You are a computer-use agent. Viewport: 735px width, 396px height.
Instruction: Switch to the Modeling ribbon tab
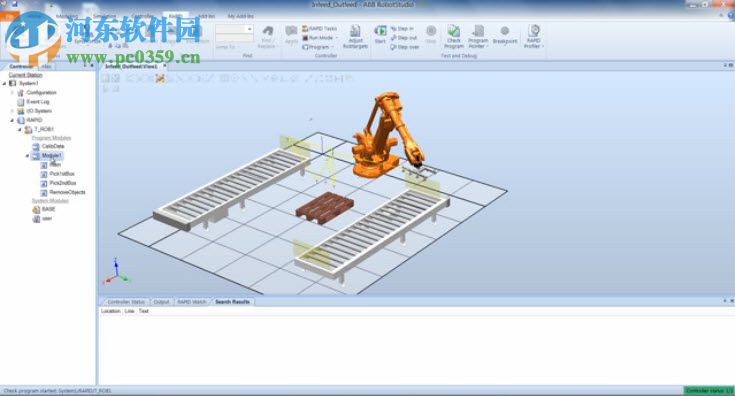pos(67,16)
